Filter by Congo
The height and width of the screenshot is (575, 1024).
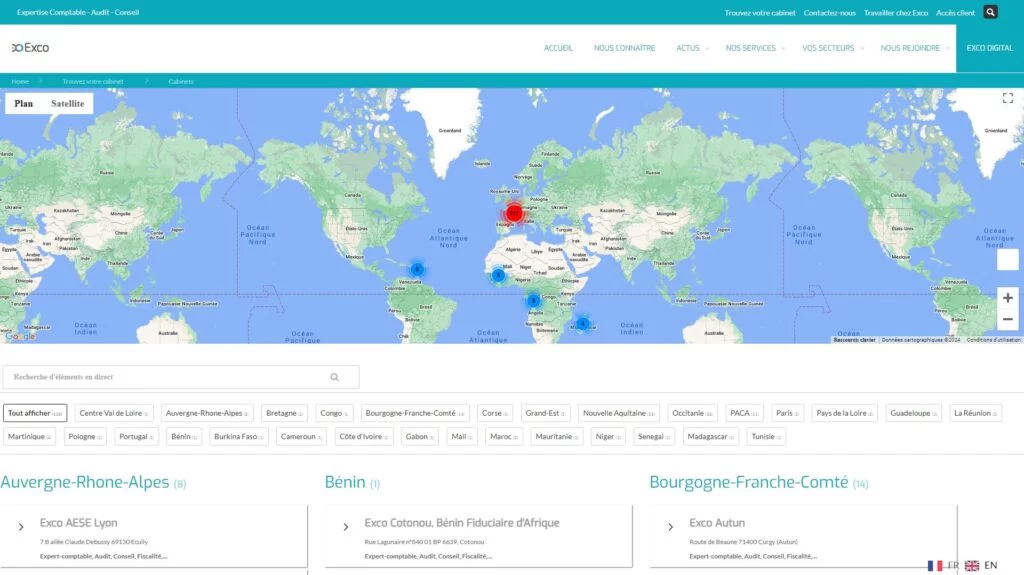pos(334,413)
